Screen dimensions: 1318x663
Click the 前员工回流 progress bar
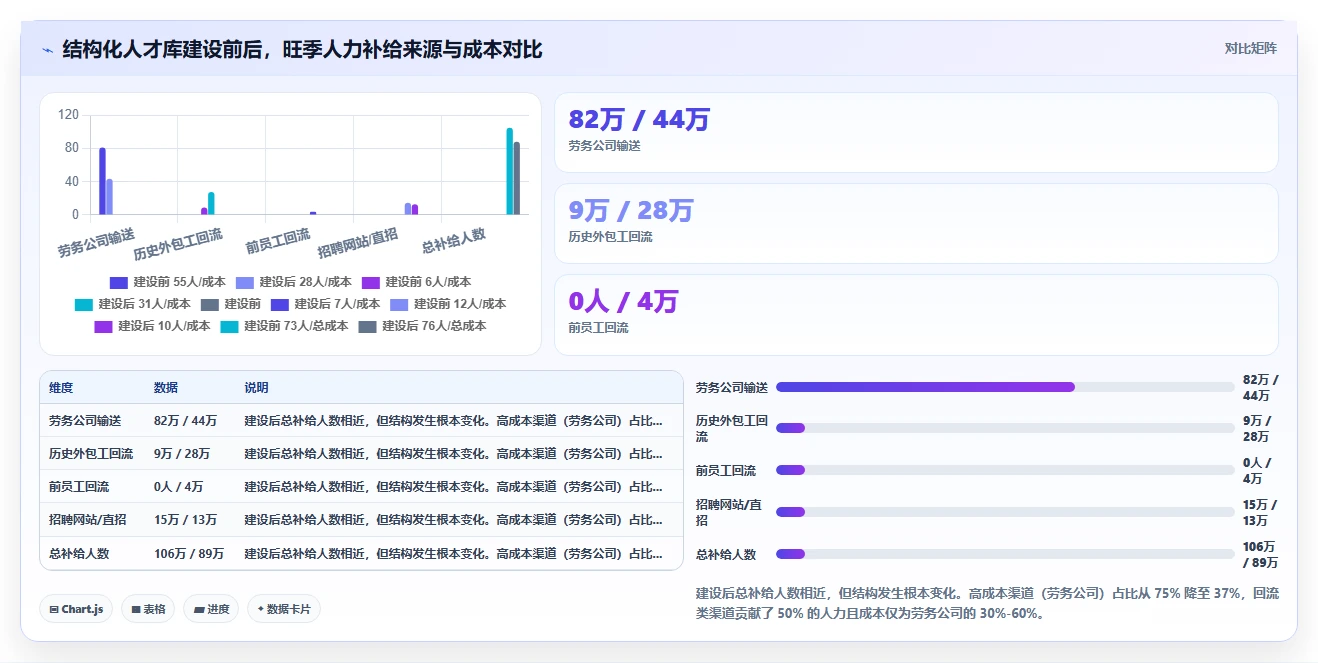click(1005, 470)
